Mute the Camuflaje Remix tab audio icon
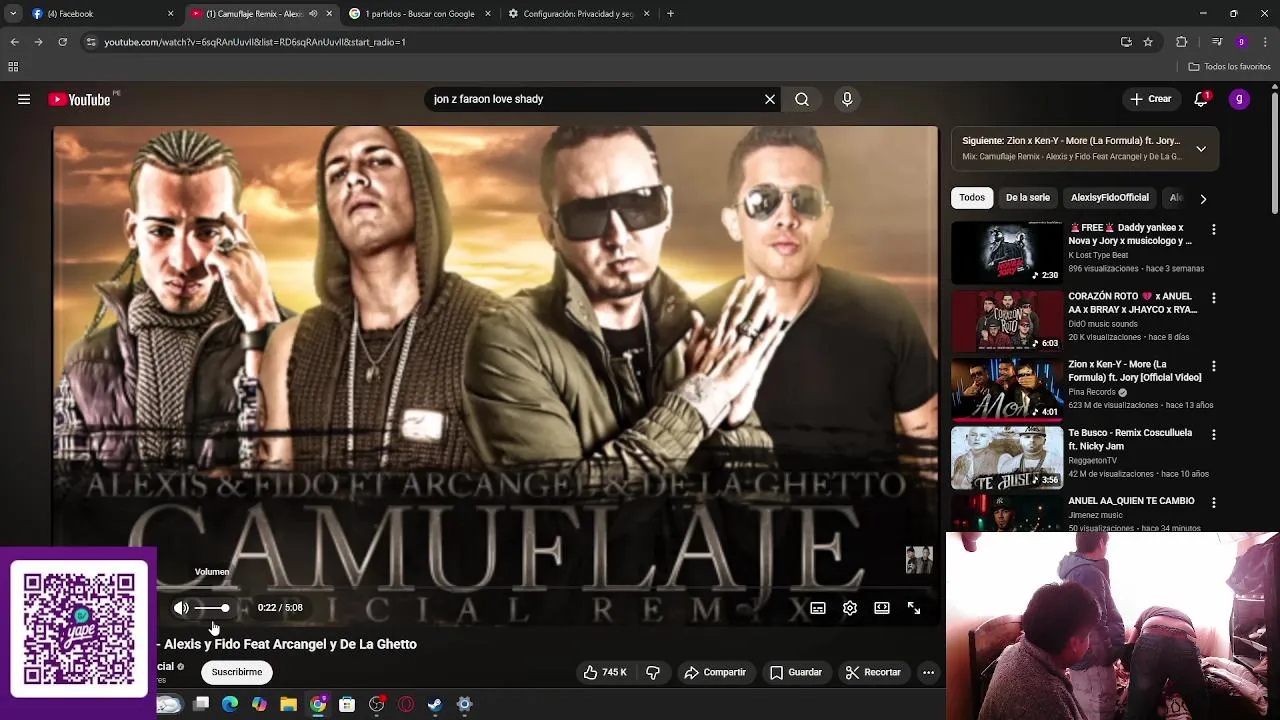Screen dimensions: 1280x720 tap(313, 14)
